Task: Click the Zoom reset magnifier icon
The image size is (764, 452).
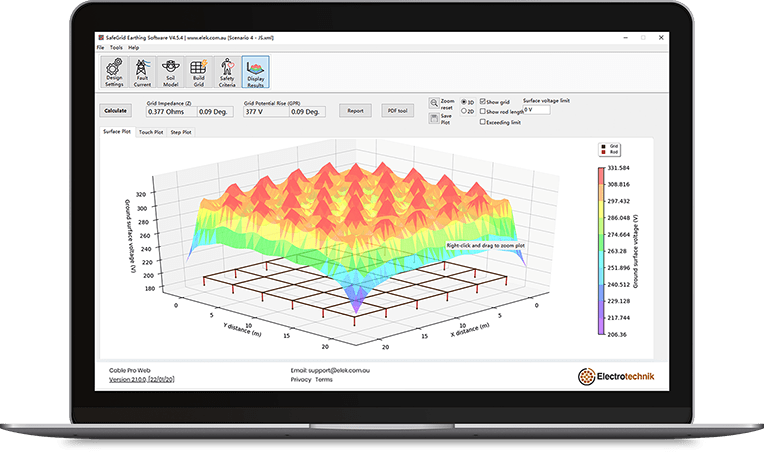Action: [434, 103]
